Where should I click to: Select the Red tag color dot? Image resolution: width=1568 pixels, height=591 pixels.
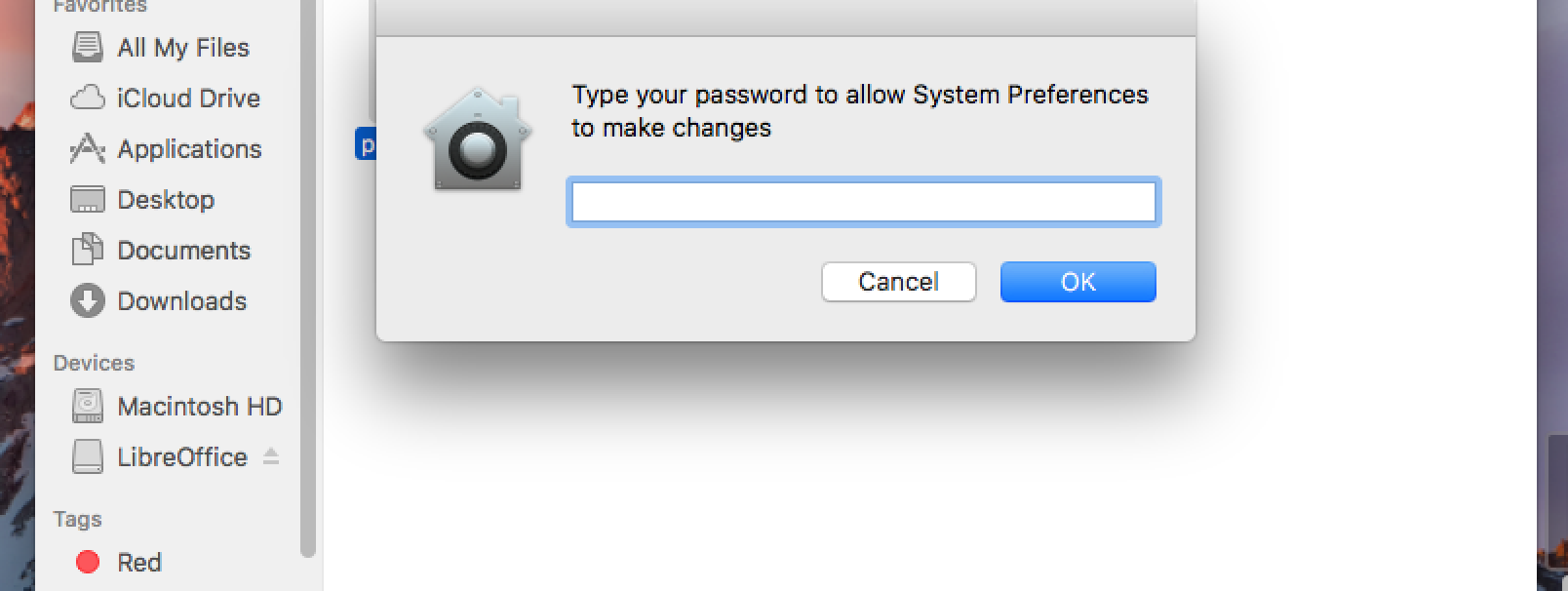(x=88, y=562)
